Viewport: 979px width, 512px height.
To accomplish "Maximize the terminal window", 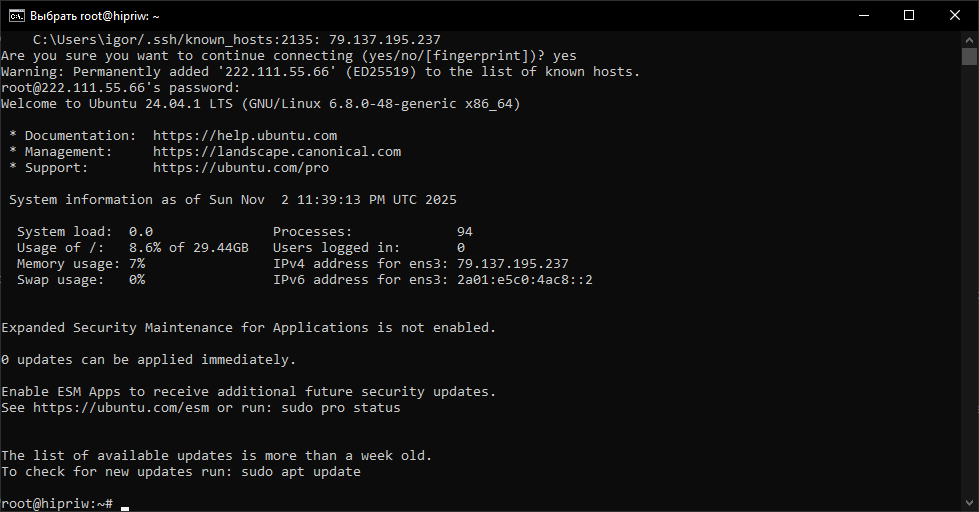I will (x=909, y=16).
